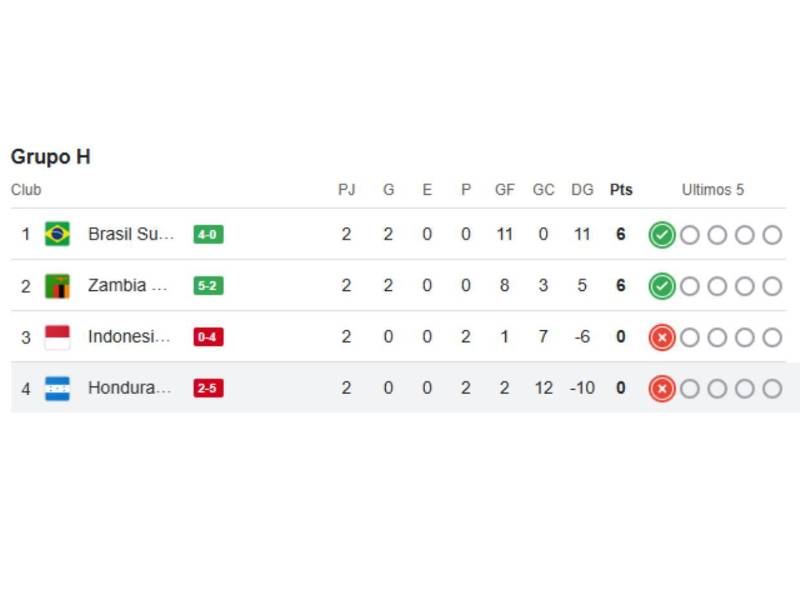800x600 pixels.
Task: Click the Indonesia flag icon
Action: [x=59, y=337]
